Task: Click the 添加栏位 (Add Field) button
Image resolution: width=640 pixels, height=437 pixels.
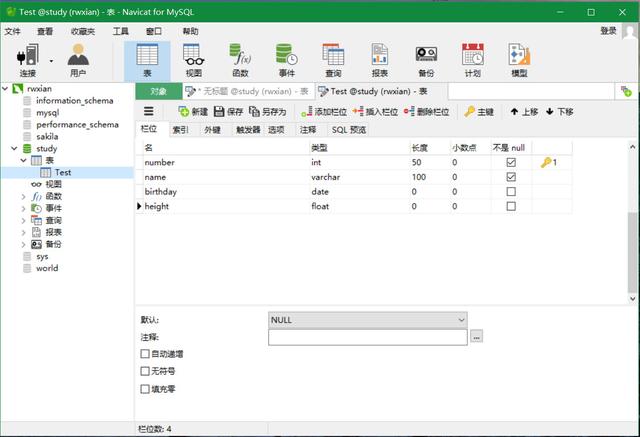Action: (324, 112)
